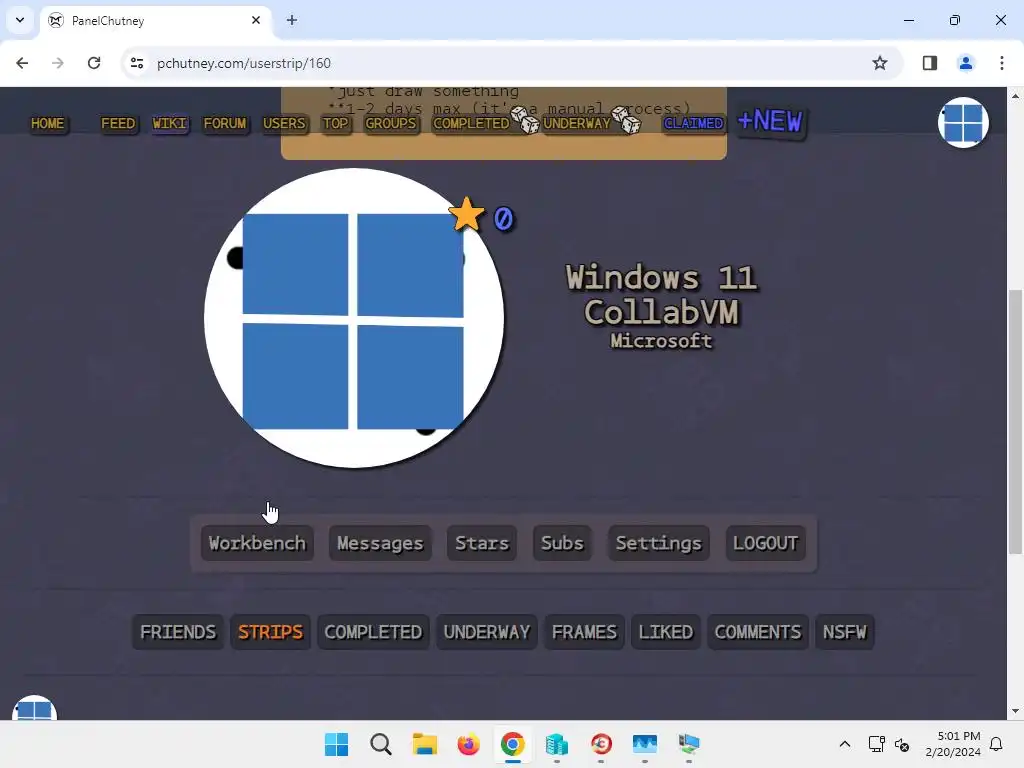Open the TOP navigation link

pos(336,123)
